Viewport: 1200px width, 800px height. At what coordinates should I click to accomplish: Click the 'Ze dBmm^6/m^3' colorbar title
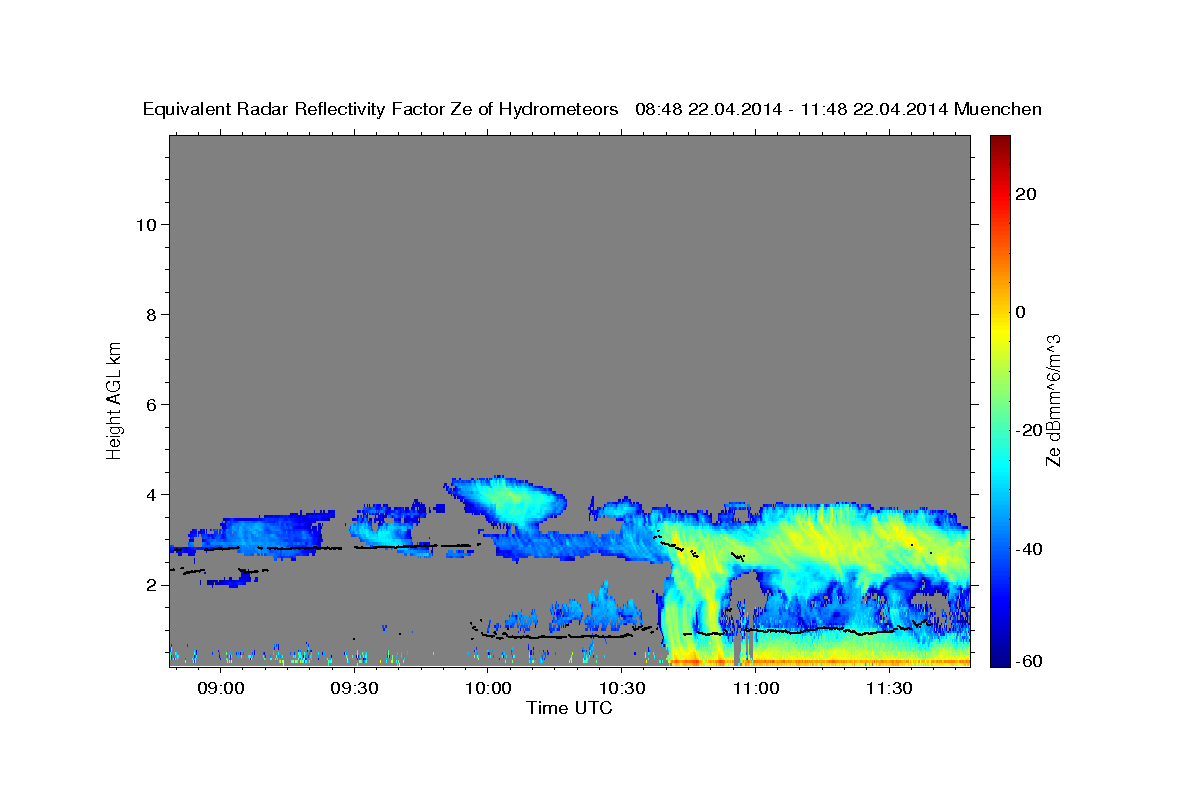pos(1053,400)
